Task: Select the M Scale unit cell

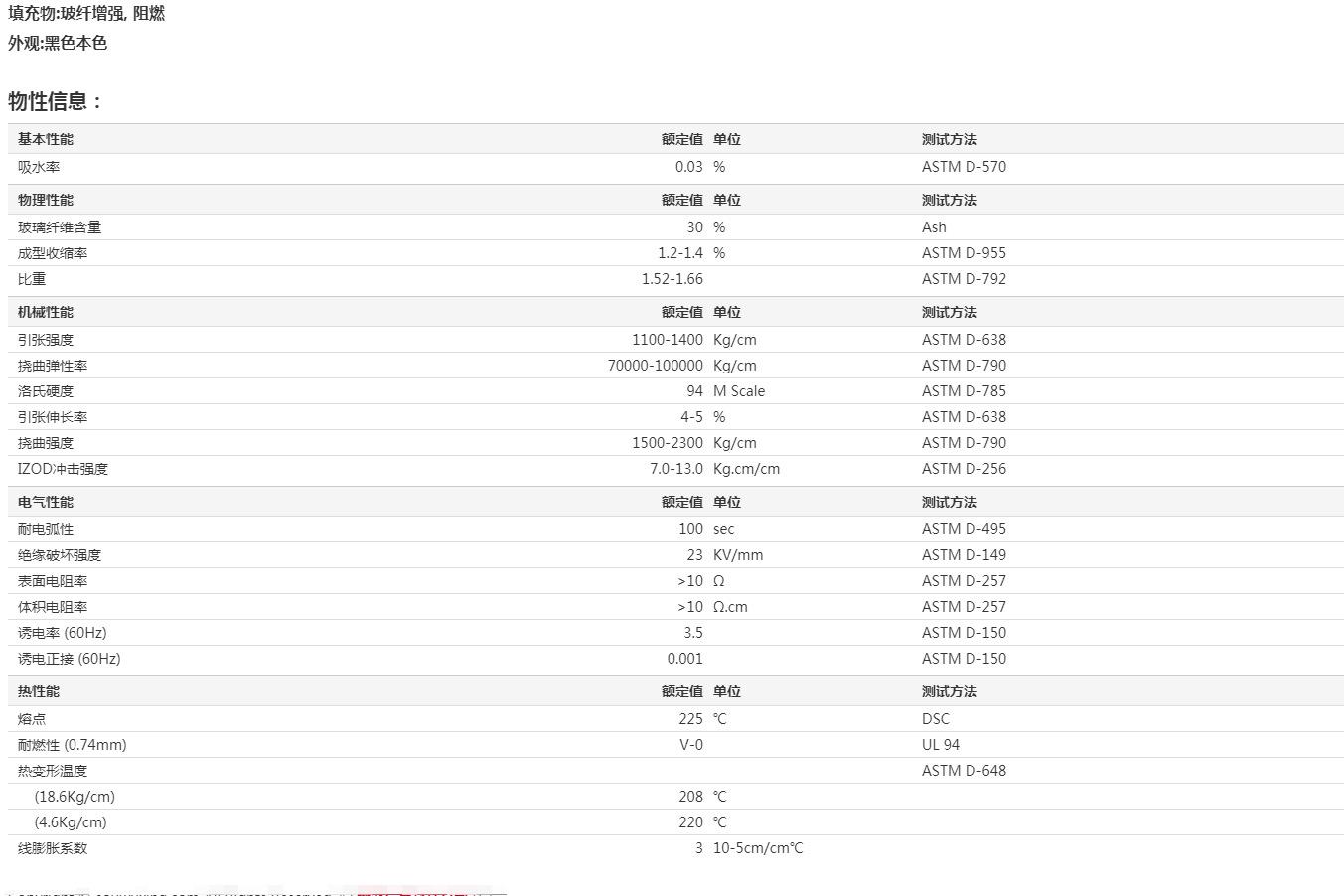Action: coord(738,391)
